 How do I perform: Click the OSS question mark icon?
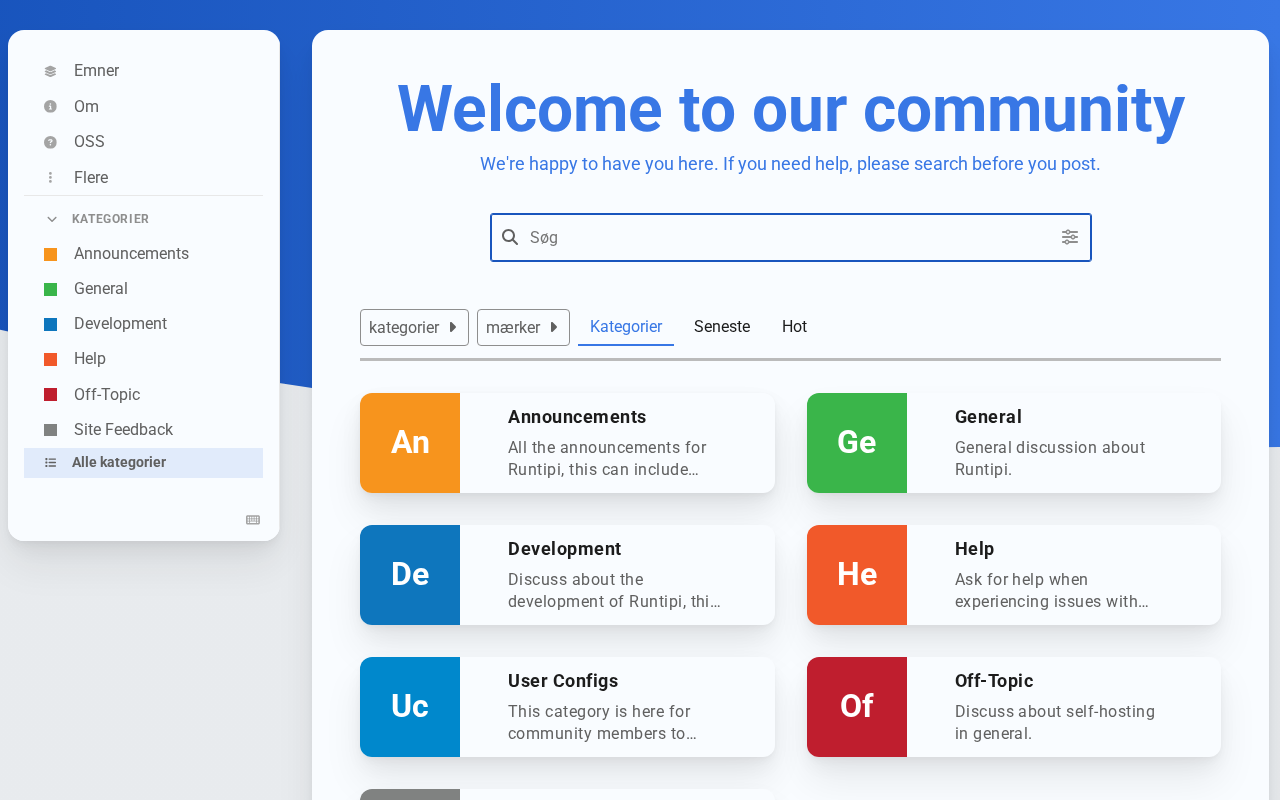pos(50,142)
